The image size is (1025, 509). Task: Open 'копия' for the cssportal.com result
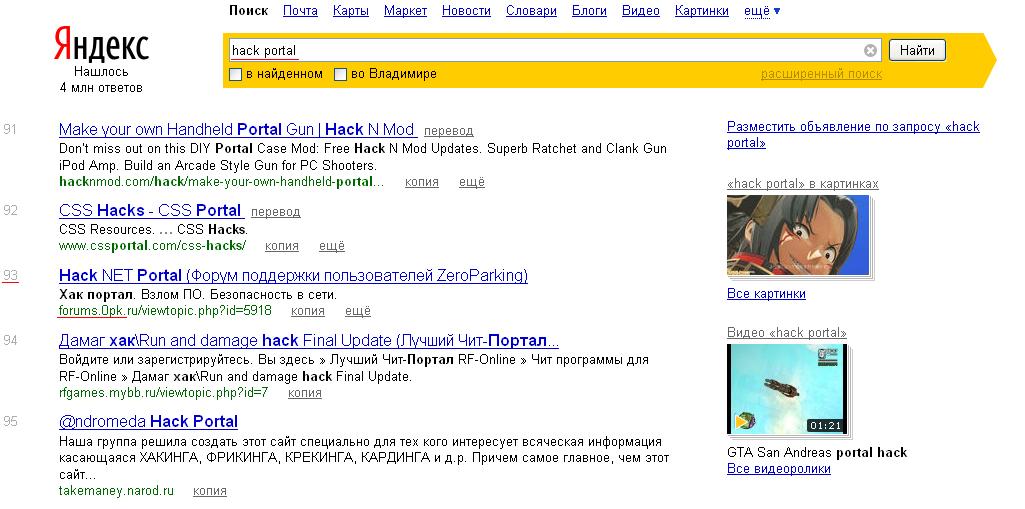[x=282, y=246]
